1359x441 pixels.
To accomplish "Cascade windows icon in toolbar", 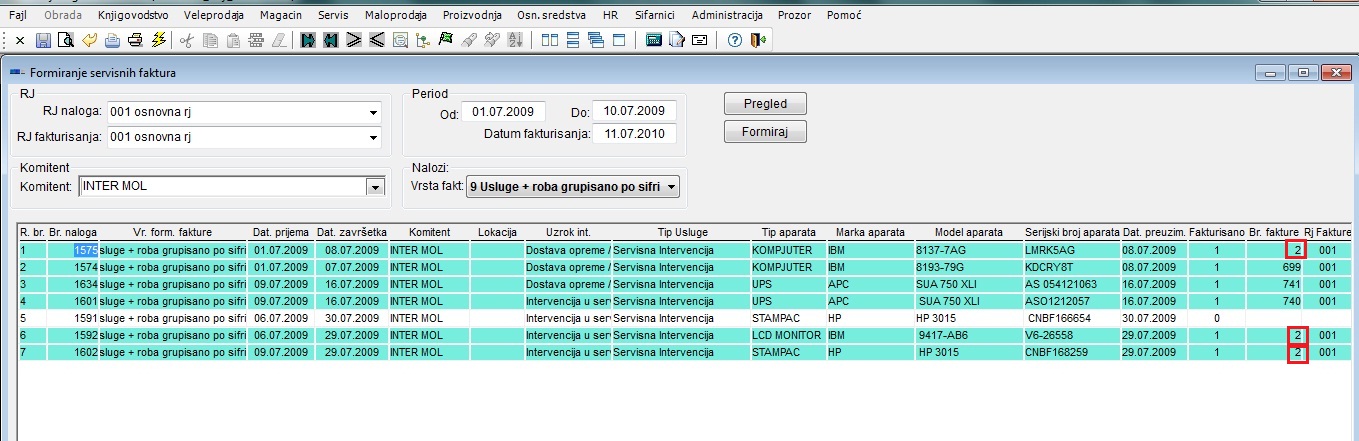I will pyautogui.click(x=596, y=41).
